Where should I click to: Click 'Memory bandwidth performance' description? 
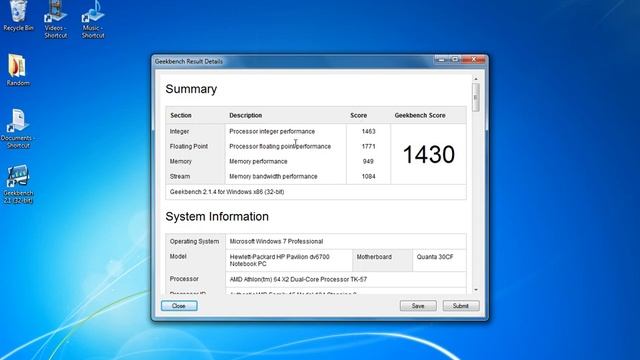click(273, 176)
